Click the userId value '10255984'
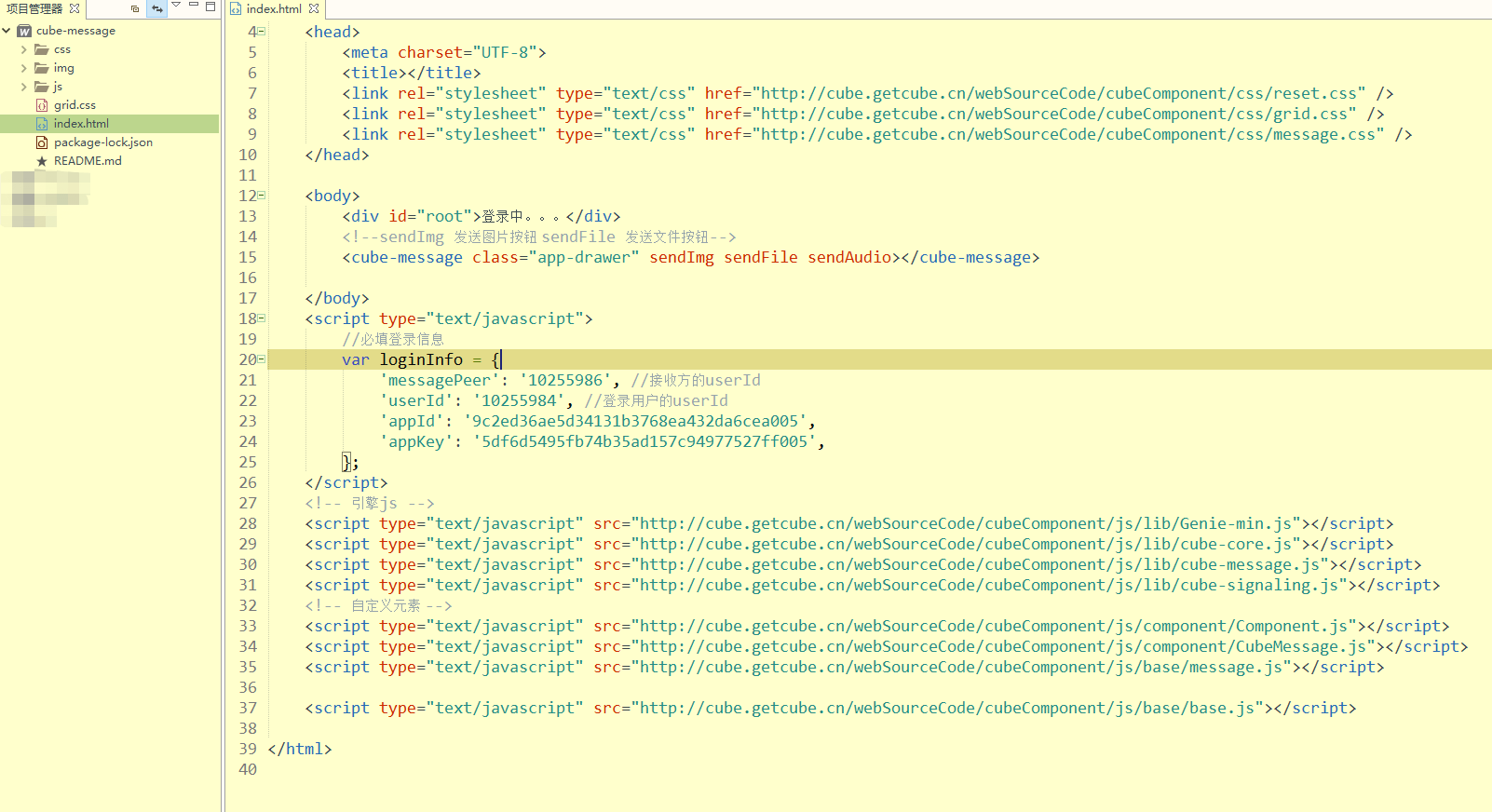This screenshot has width=1492, height=812. (519, 400)
